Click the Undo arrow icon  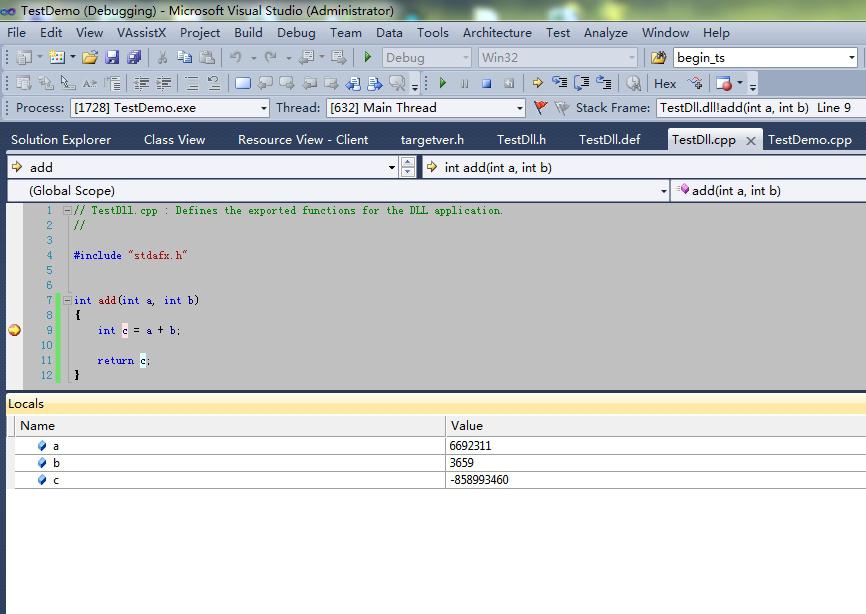[x=236, y=57]
